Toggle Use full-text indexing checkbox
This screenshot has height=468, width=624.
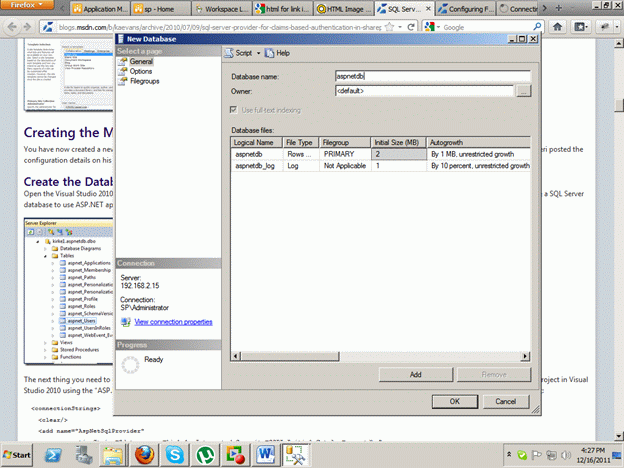[x=234, y=109]
